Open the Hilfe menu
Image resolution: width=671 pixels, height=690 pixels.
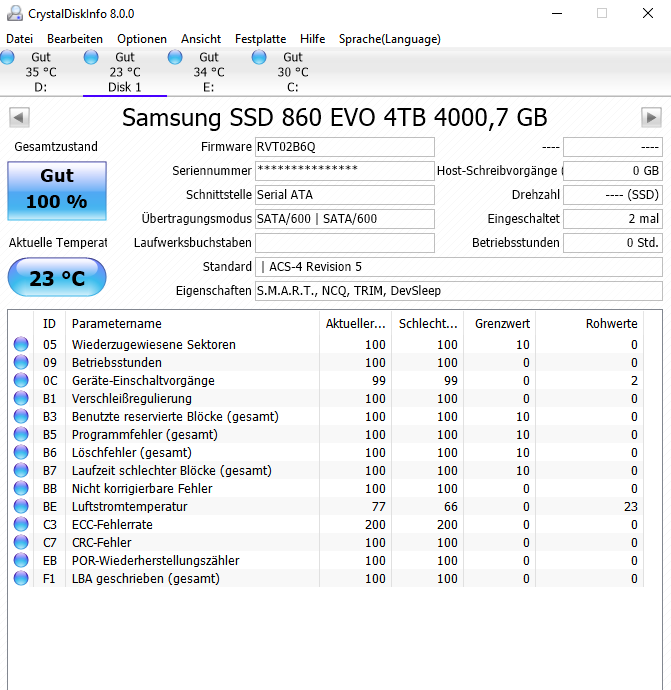(x=312, y=39)
